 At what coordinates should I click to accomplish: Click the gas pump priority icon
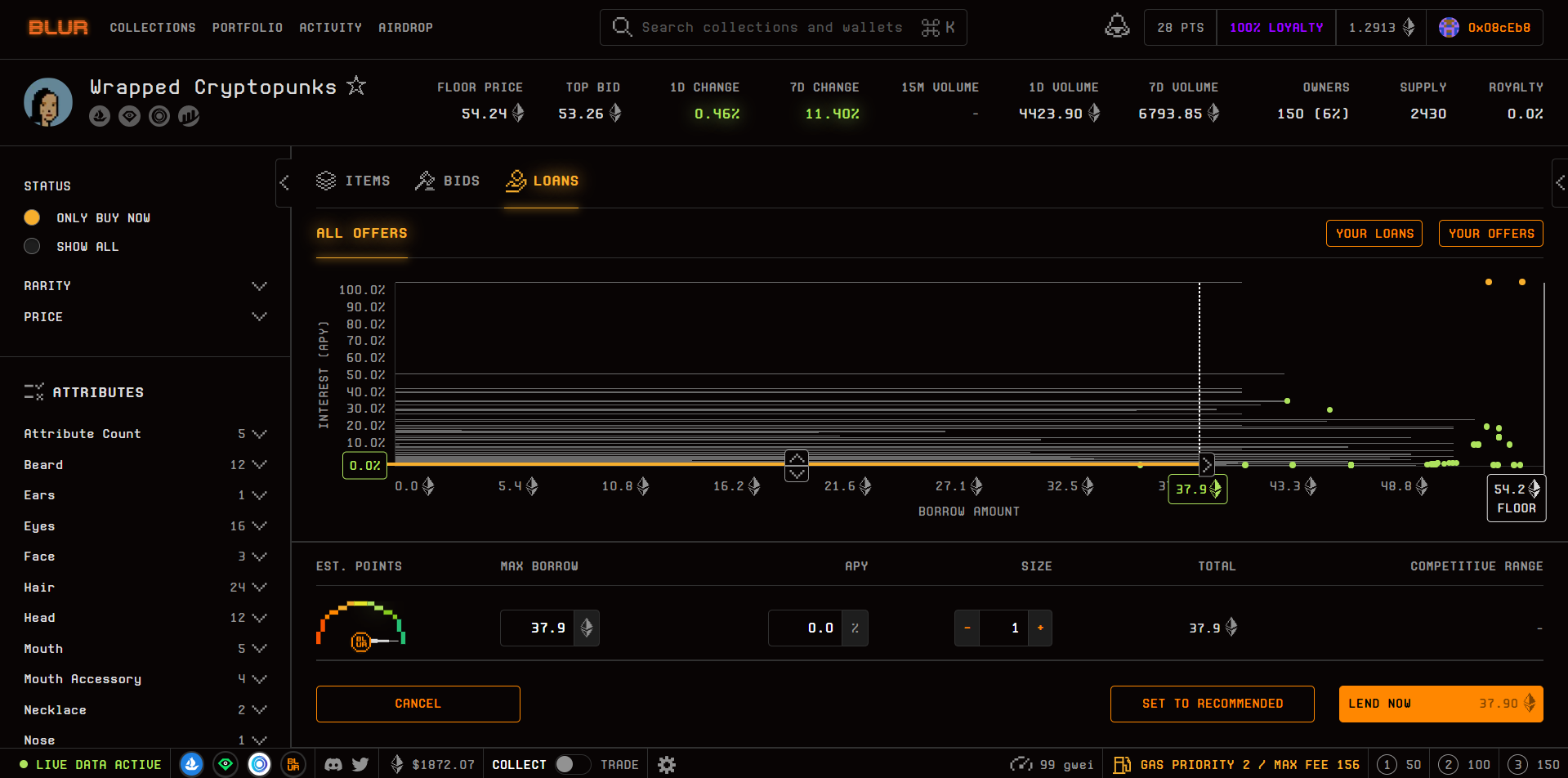coord(1122,765)
